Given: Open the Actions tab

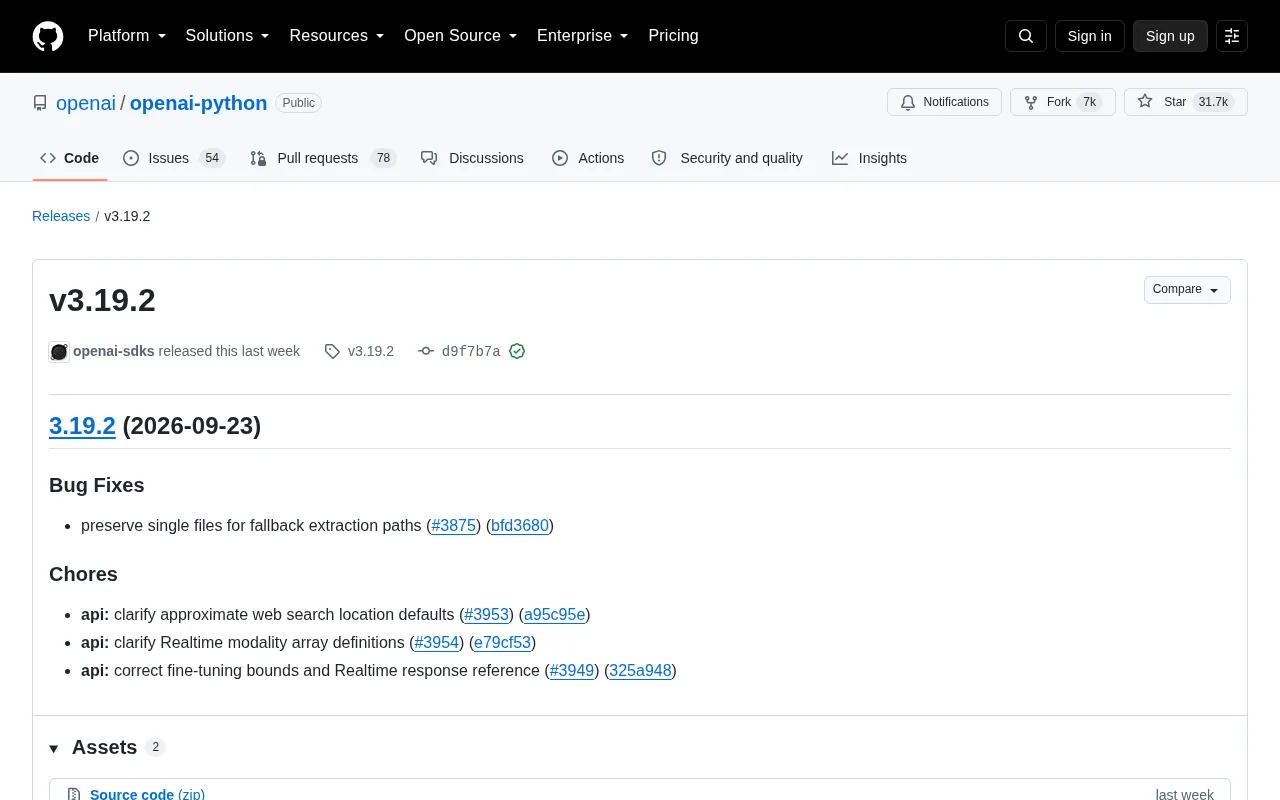Looking at the screenshot, I should 588,158.
